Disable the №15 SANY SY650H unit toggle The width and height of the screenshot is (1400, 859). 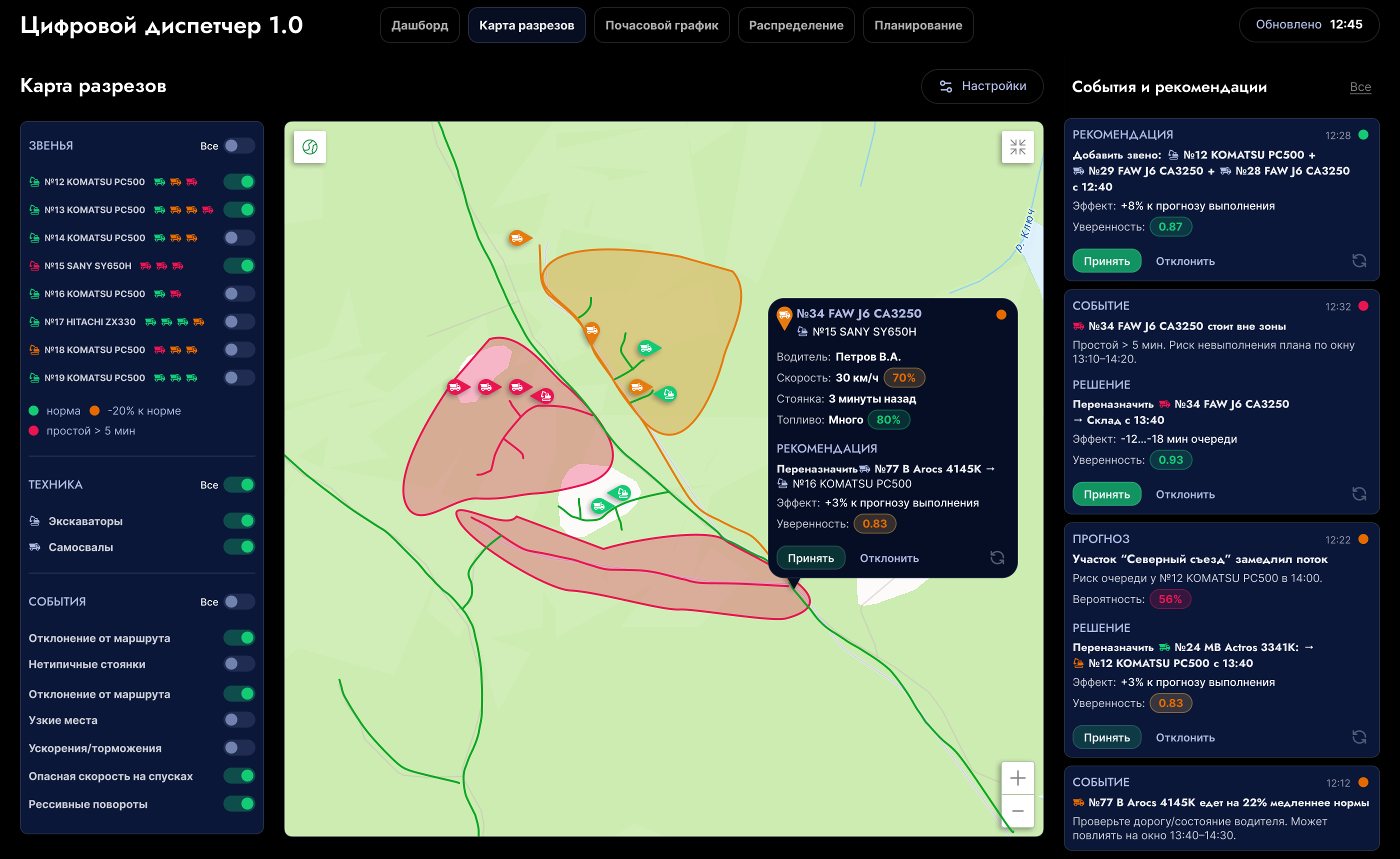[239, 265]
